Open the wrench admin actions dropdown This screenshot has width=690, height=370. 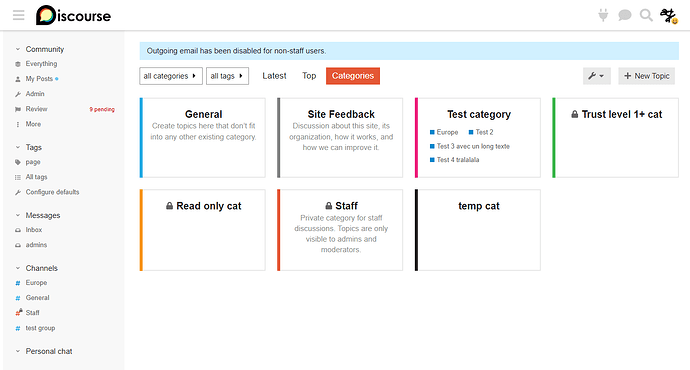point(596,76)
